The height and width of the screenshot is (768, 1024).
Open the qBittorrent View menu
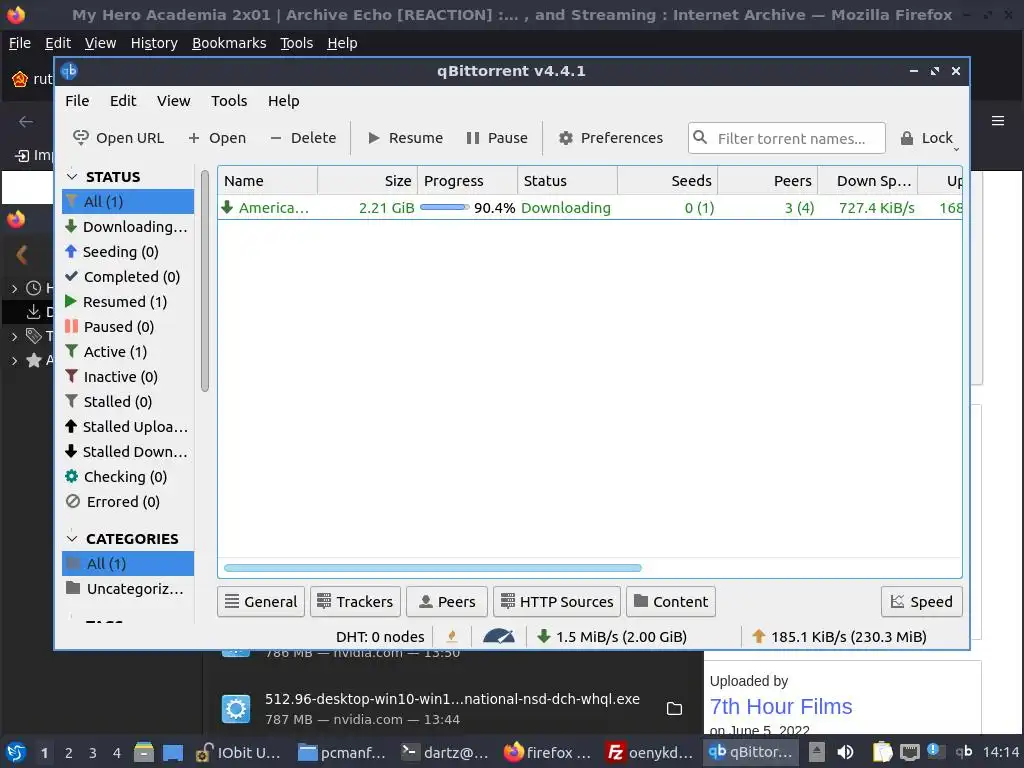(173, 101)
